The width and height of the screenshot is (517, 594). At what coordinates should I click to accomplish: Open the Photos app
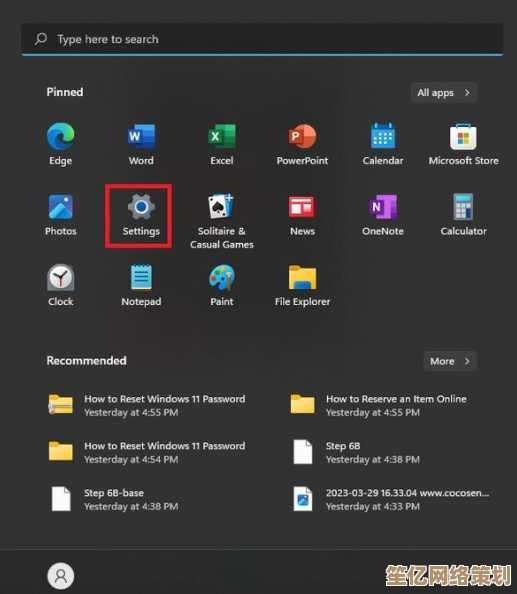pos(61,215)
